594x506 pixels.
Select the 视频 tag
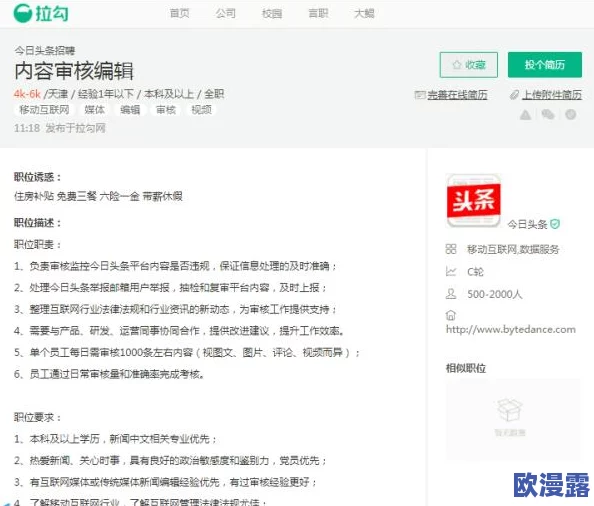coord(202,110)
